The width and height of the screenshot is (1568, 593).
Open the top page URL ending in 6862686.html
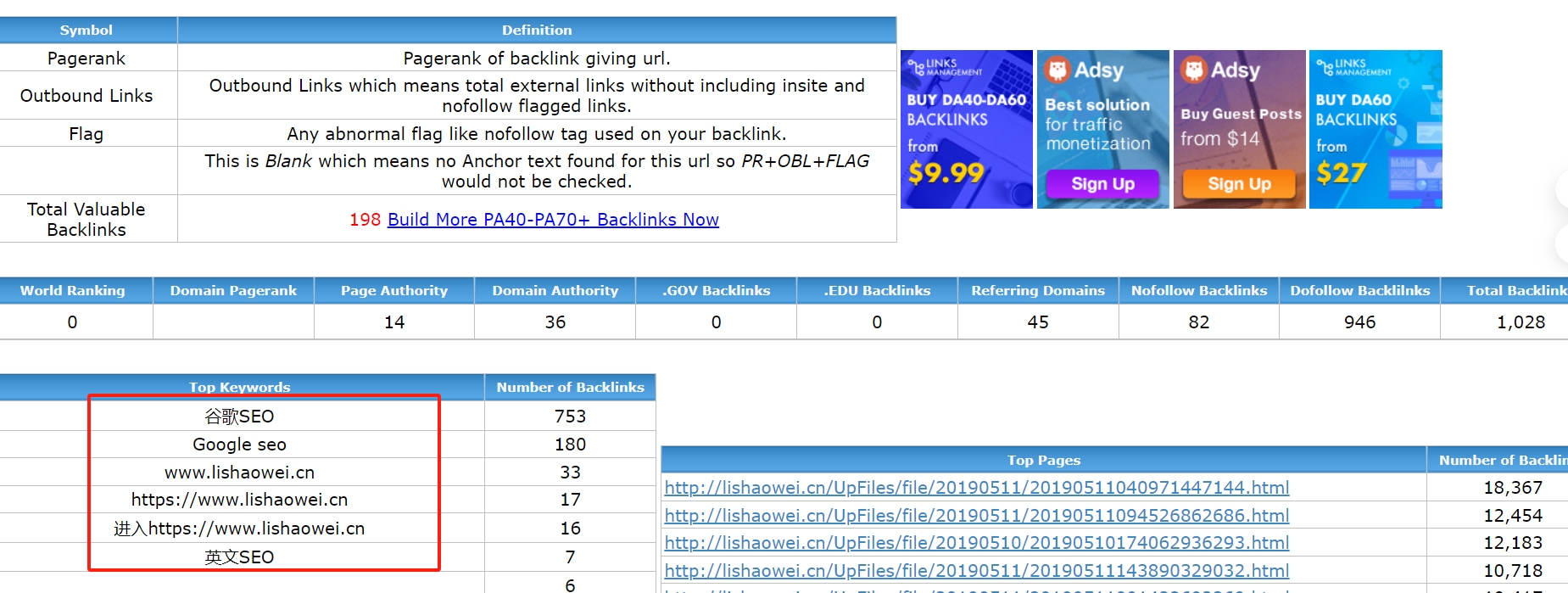[976, 516]
